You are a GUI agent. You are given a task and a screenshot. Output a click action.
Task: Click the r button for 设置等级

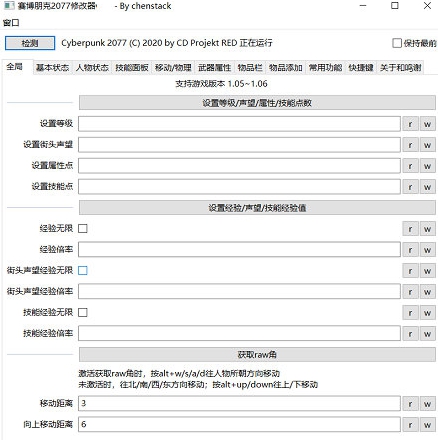tap(410, 124)
